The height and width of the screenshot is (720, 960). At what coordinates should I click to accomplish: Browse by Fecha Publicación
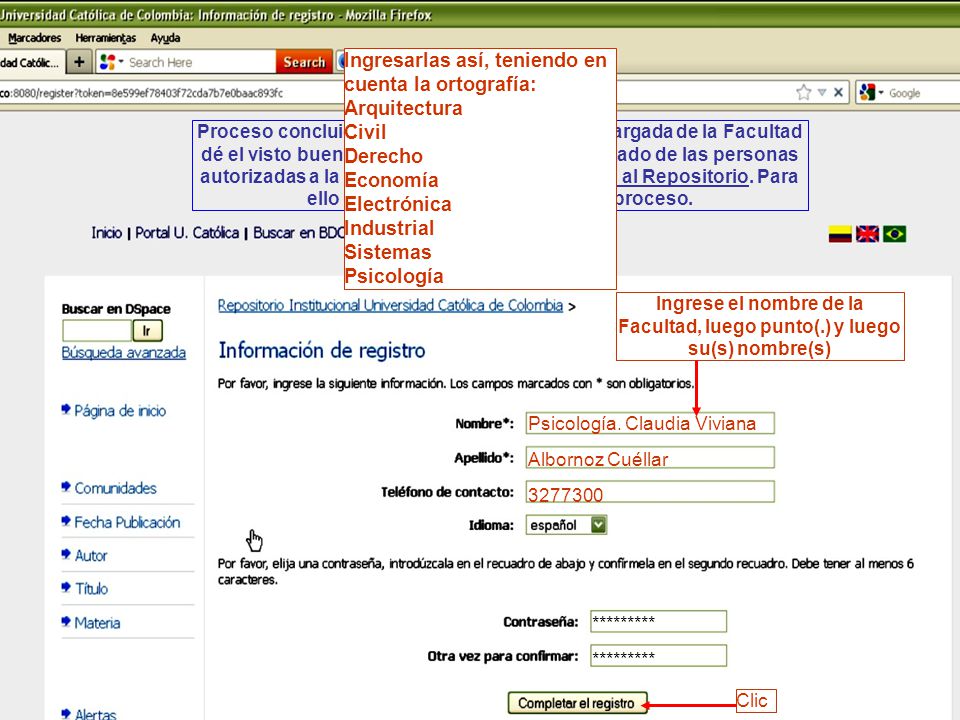tap(127, 522)
